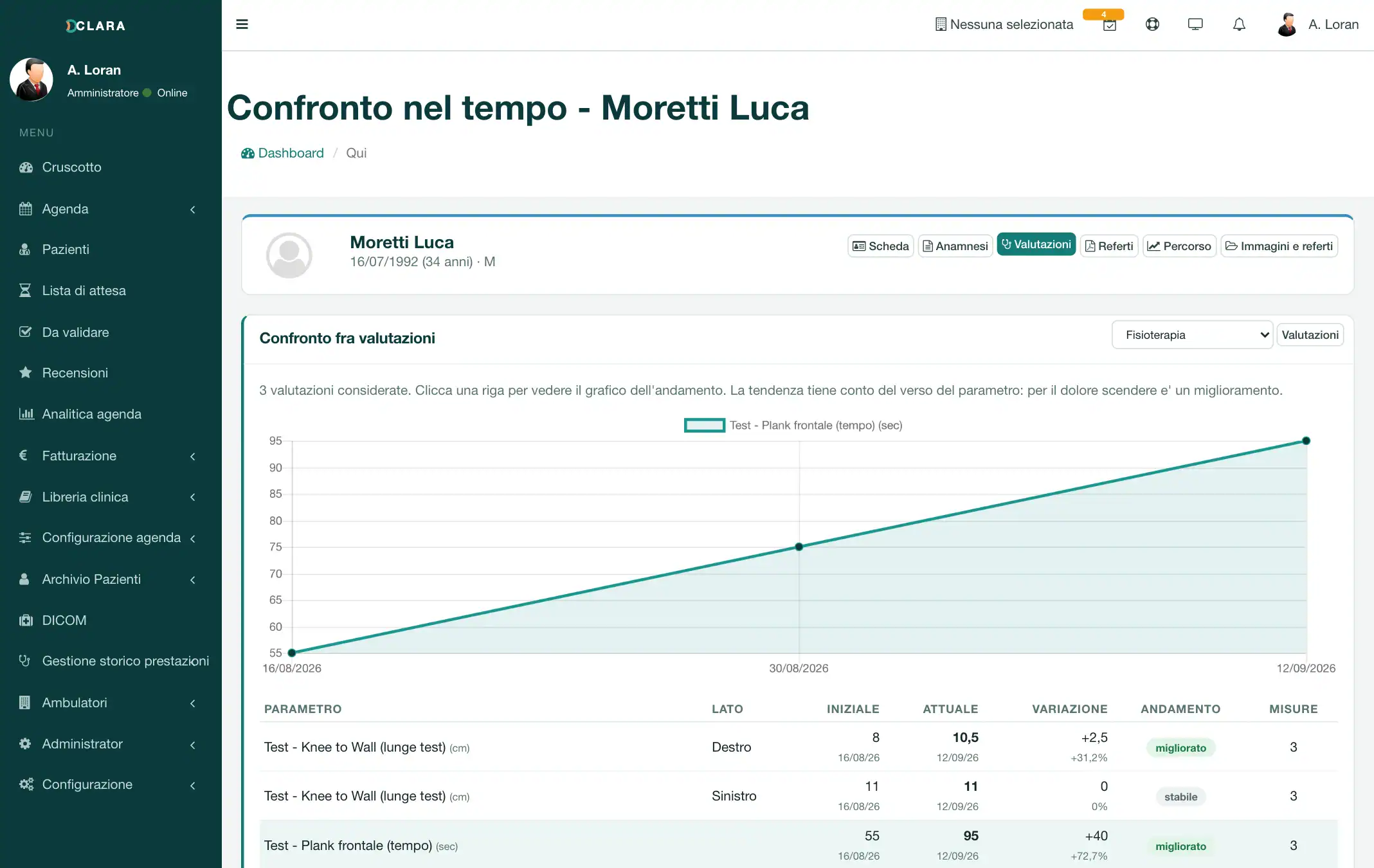This screenshot has width=1374, height=868.
Task: Open the notifications bell icon
Action: [1239, 24]
